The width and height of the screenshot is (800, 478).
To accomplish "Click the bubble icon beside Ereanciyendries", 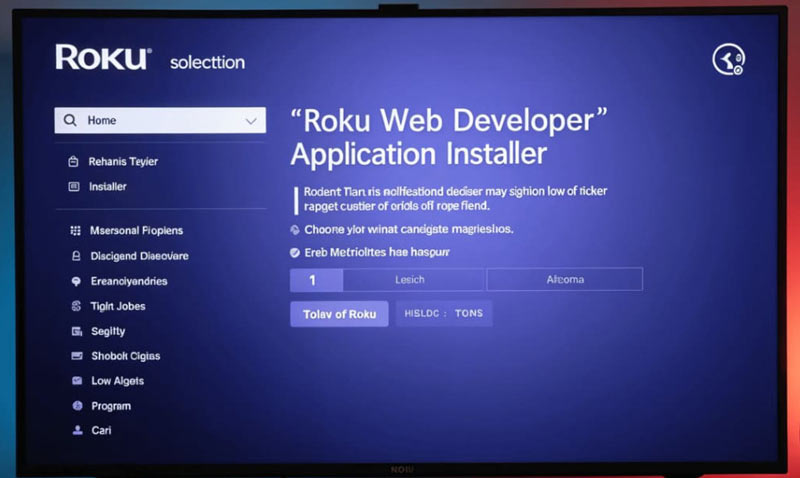I will click(x=76, y=281).
